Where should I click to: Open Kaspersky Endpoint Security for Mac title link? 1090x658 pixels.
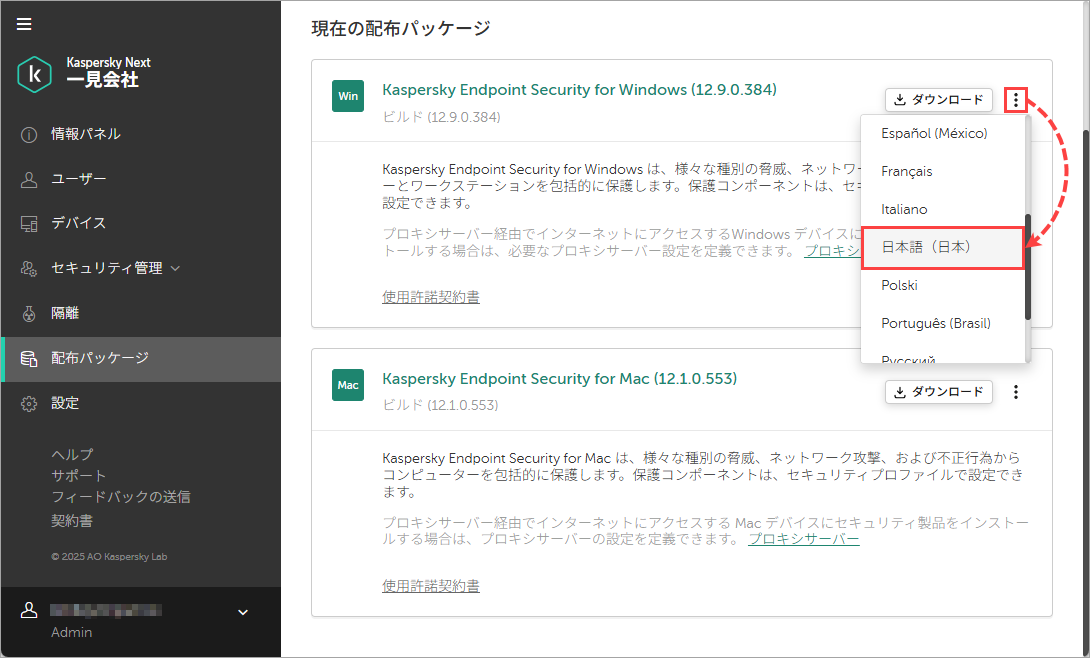[x=560, y=379]
